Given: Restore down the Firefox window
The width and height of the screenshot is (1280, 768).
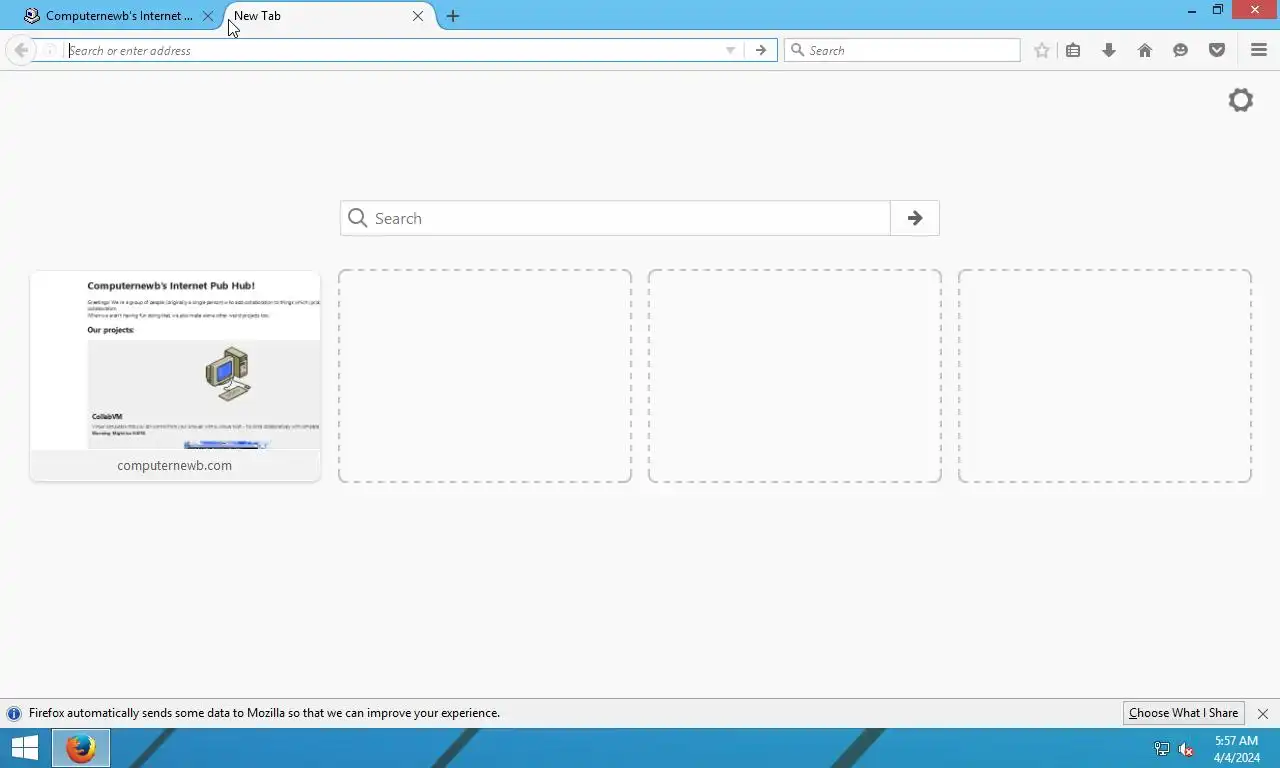Looking at the screenshot, I should (1218, 10).
